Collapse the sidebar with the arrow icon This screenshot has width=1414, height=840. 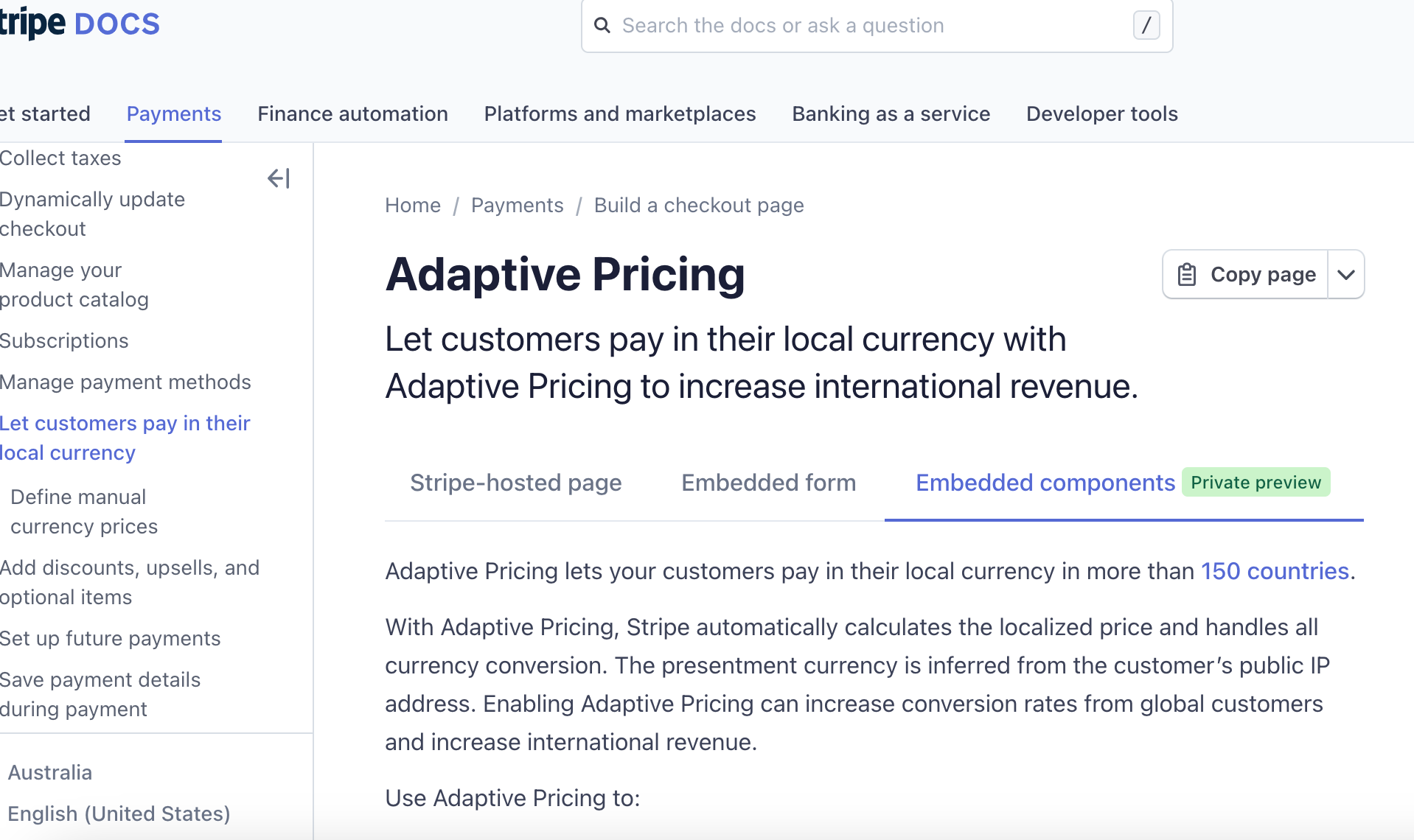point(279,178)
